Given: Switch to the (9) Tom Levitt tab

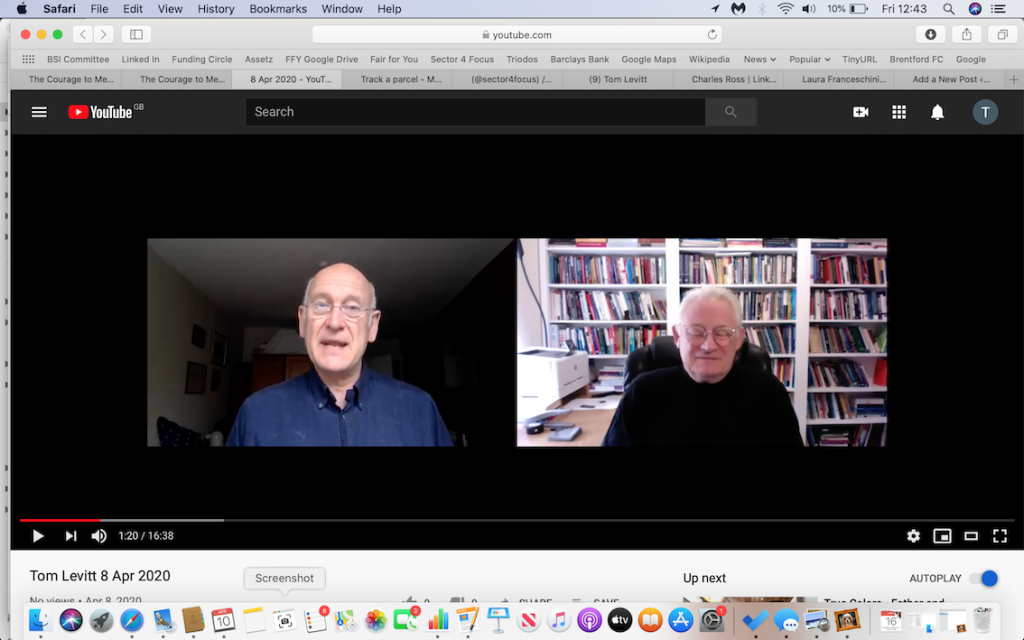Looking at the screenshot, I should tap(618, 80).
